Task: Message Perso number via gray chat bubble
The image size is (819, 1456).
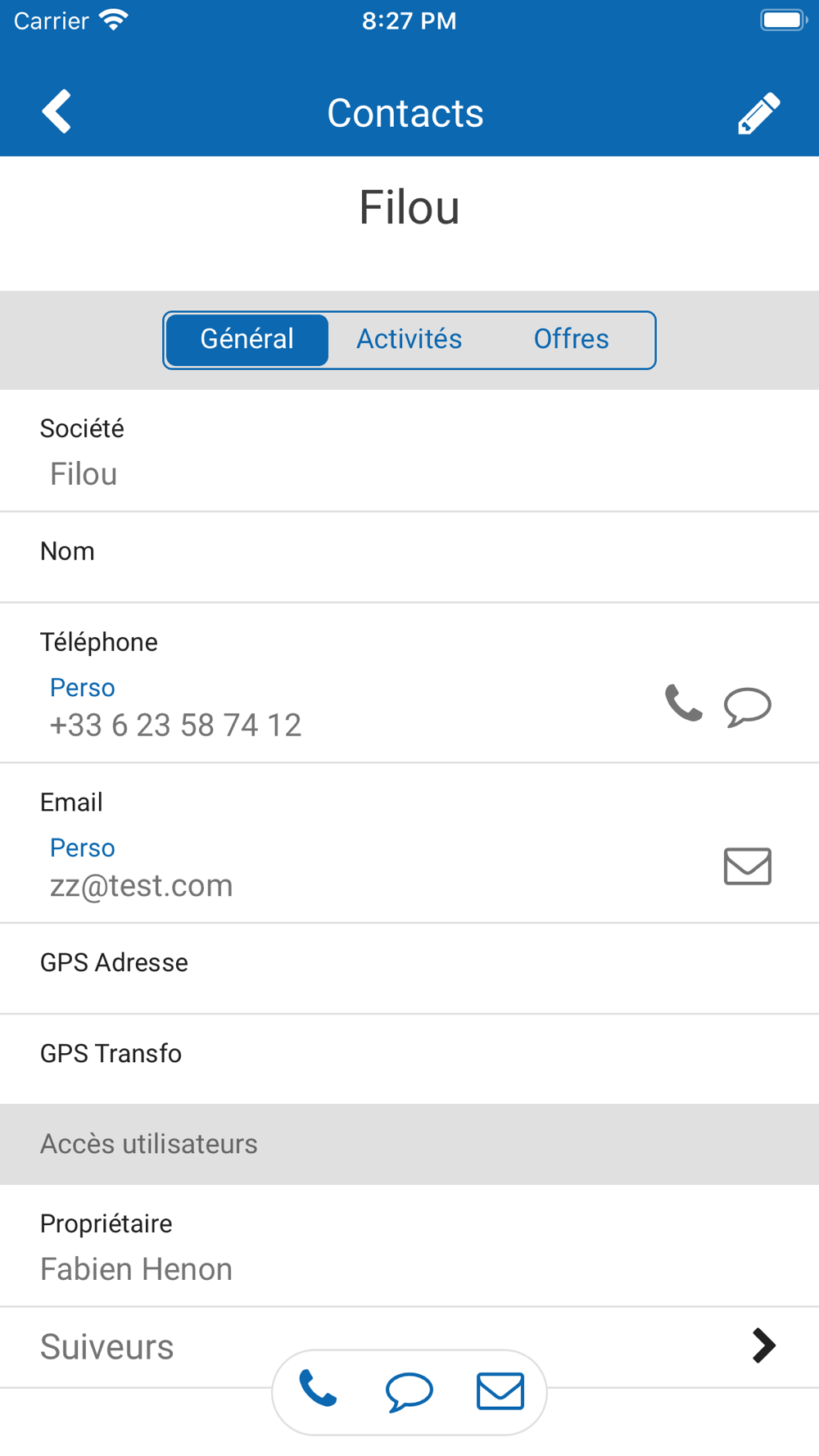Action: tap(748, 707)
